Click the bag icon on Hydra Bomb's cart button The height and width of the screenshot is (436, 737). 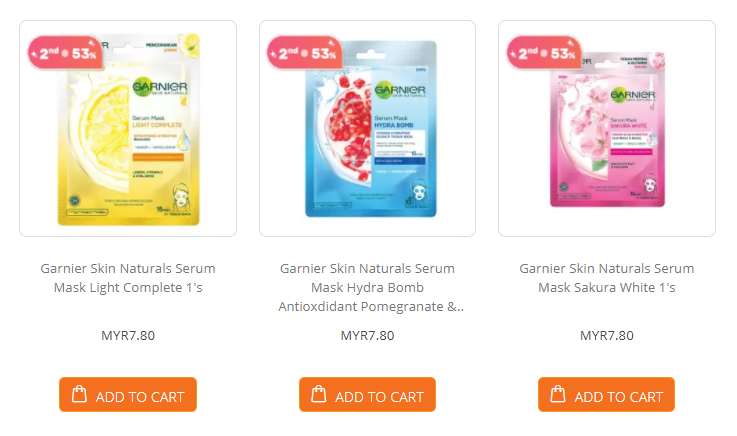point(319,394)
